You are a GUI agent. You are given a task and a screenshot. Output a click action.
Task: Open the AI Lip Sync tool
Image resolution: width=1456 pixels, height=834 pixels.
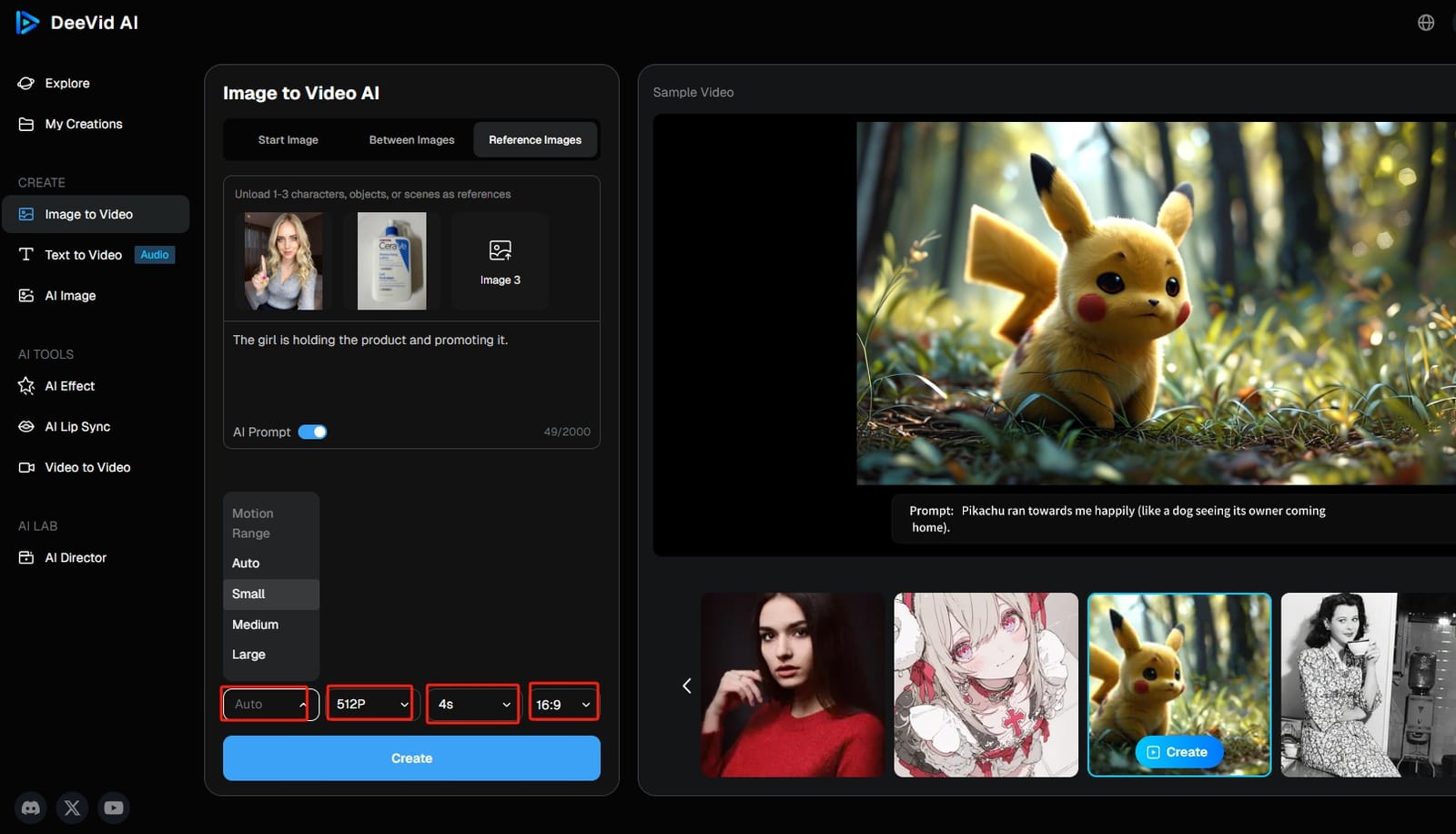coord(76,426)
